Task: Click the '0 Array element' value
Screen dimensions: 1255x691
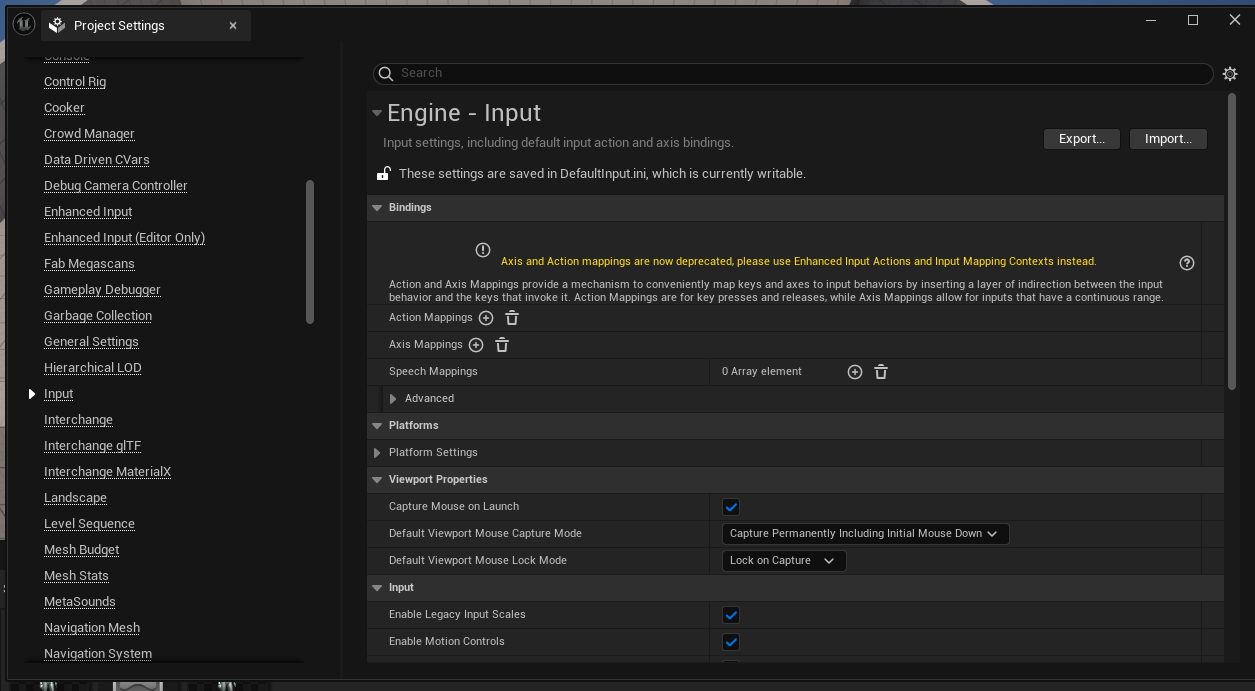Action: point(762,372)
